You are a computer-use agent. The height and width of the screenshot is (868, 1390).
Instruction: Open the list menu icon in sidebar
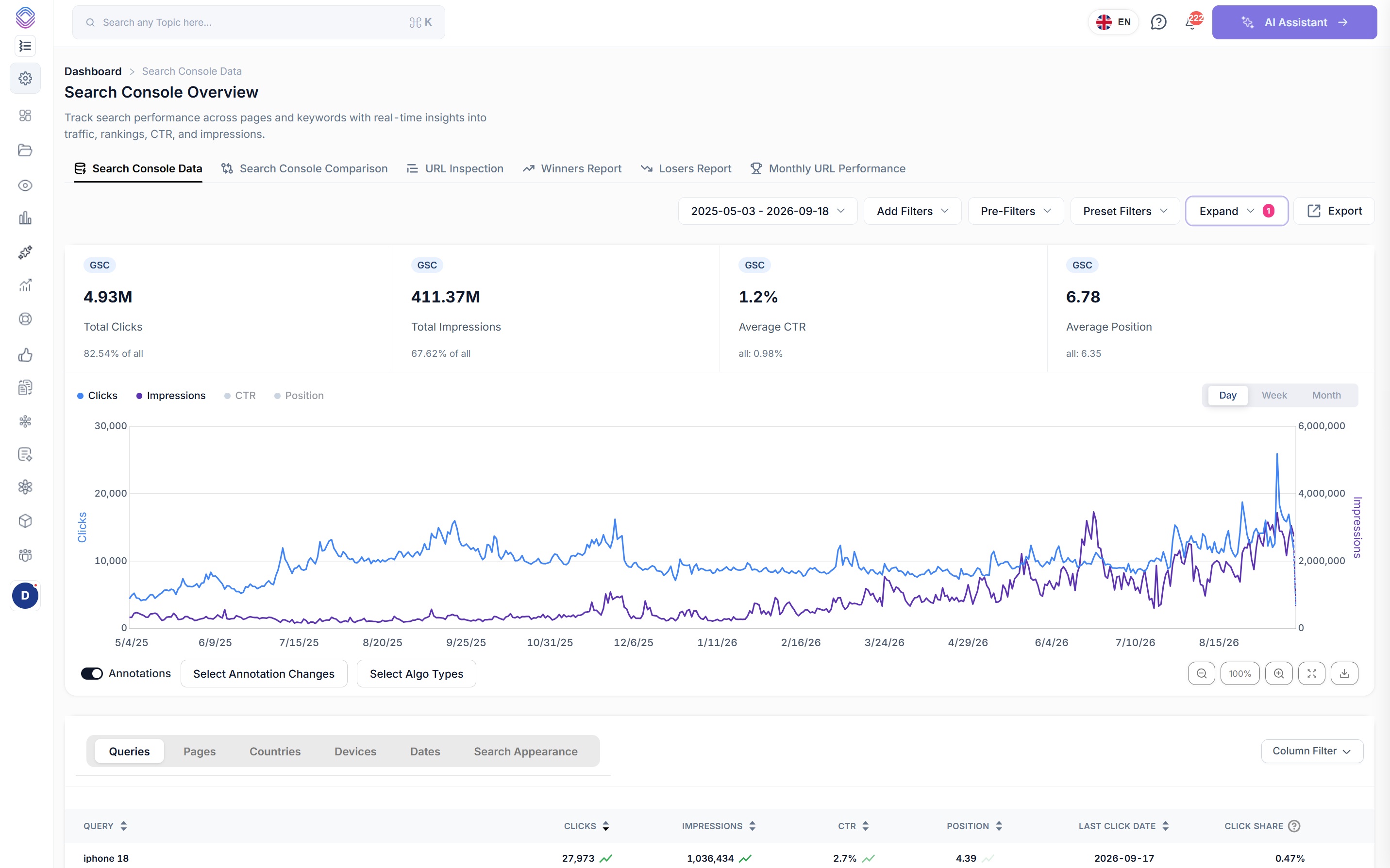click(25, 46)
